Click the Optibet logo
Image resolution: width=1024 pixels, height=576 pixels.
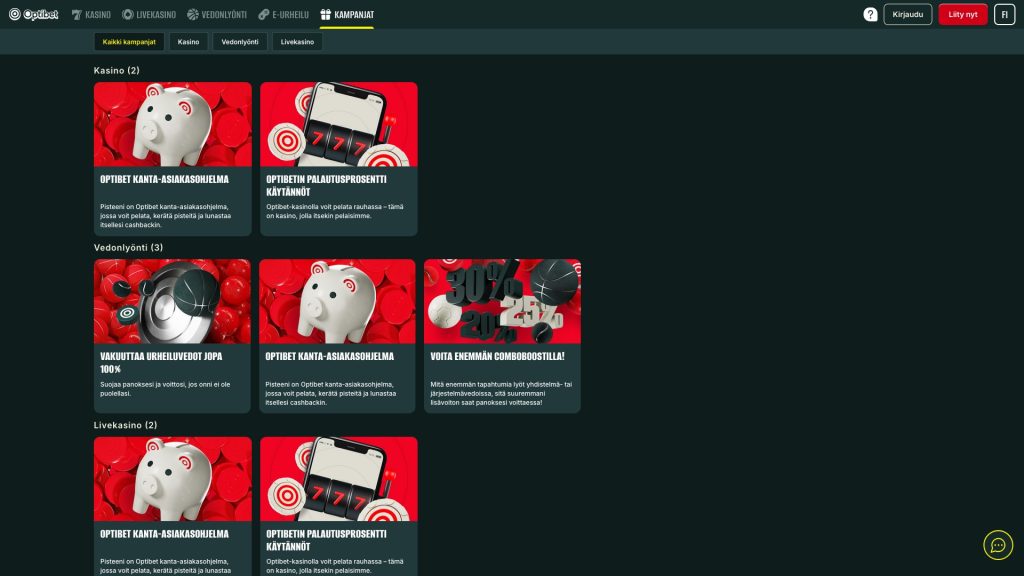click(33, 14)
